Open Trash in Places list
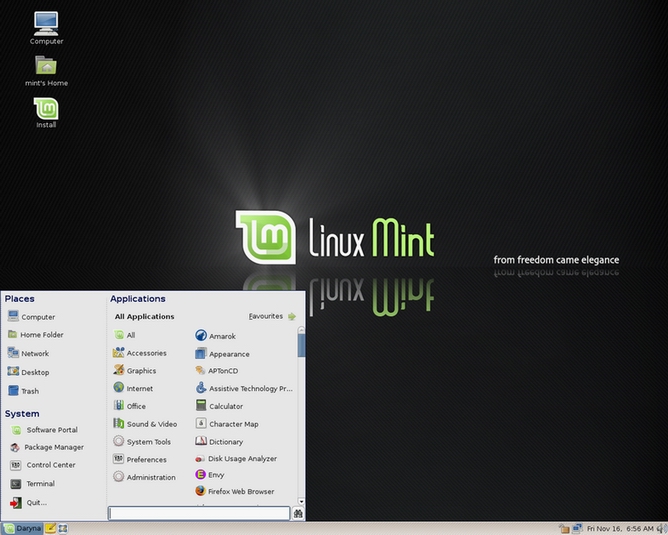Screen dimensions: 668x535 (23, 391)
